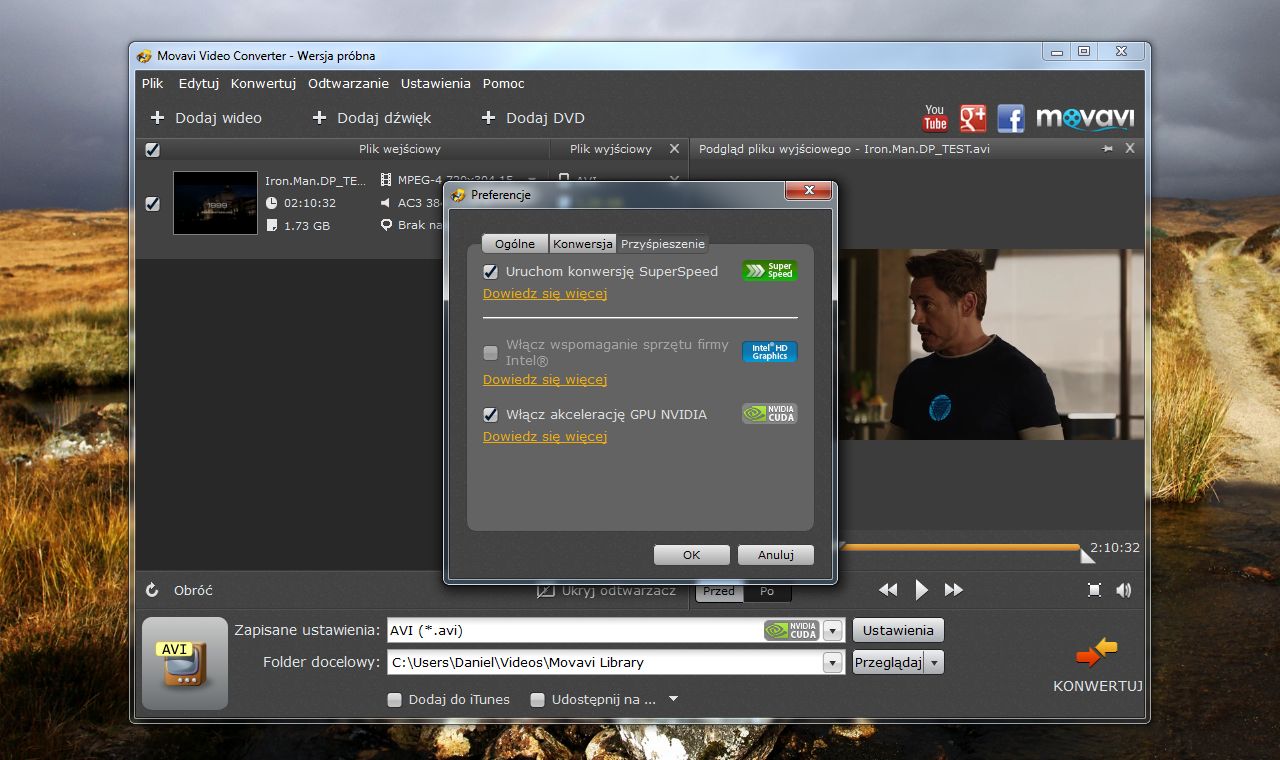The image size is (1280, 760).
Task: Open the Ustawienia menu
Action: (x=436, y=84)
